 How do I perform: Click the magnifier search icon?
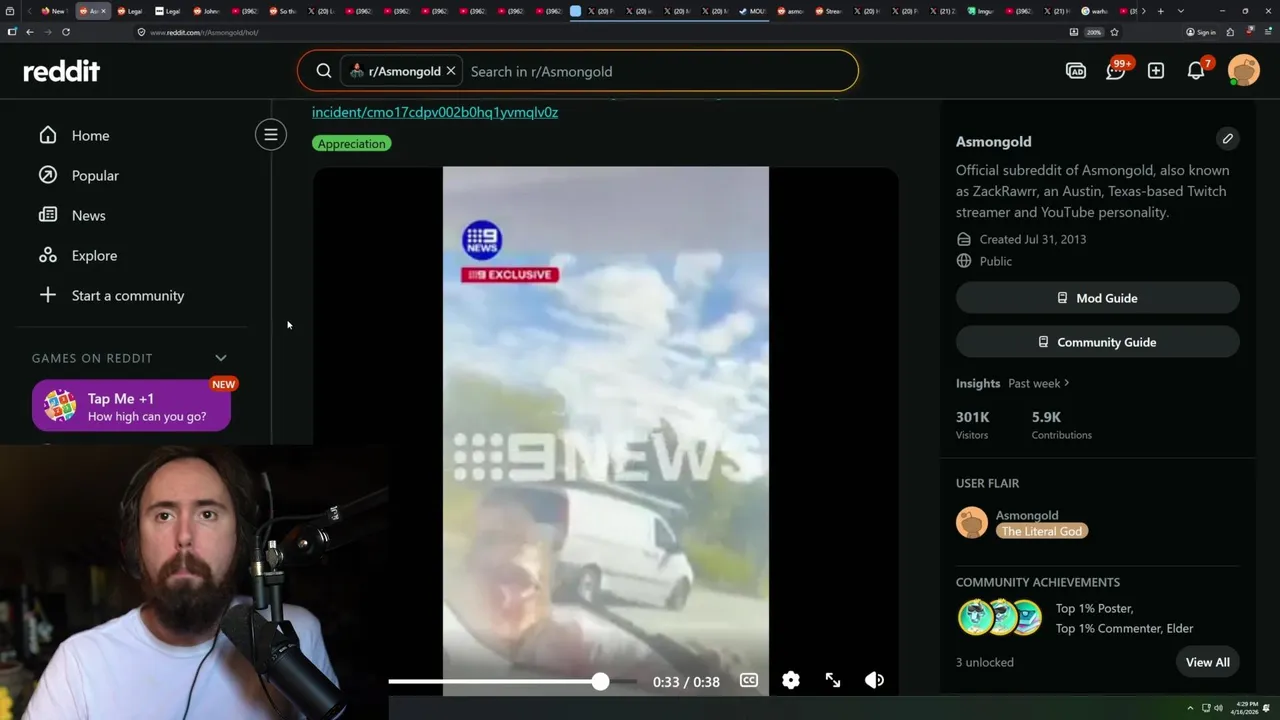pyautogui.click(x=324, y=71)
